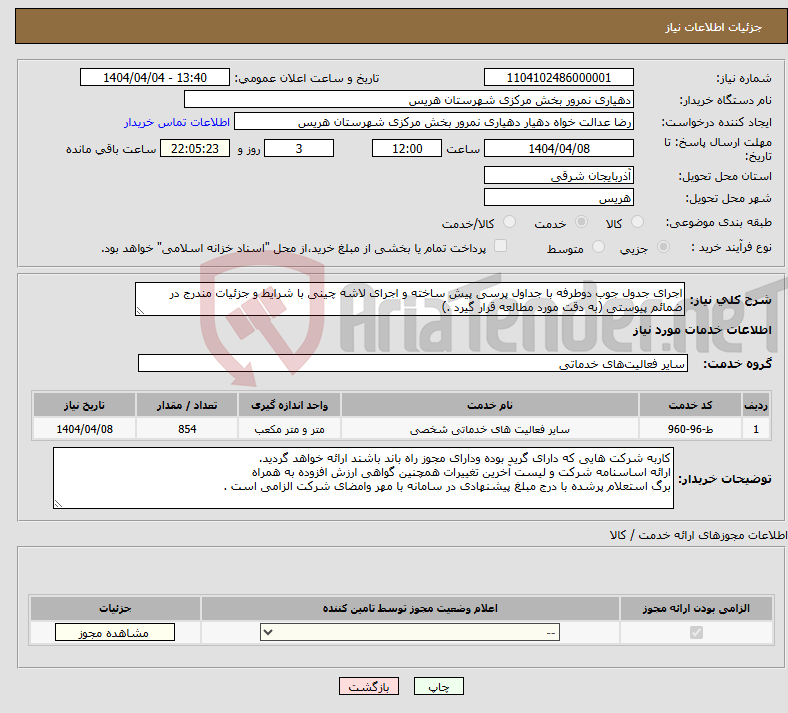Click the اعلام وضعیت مجوز توسط تامین کننده header
Image resolution: width=788 pixels, height=713 pixels.
tap(410, 608)
